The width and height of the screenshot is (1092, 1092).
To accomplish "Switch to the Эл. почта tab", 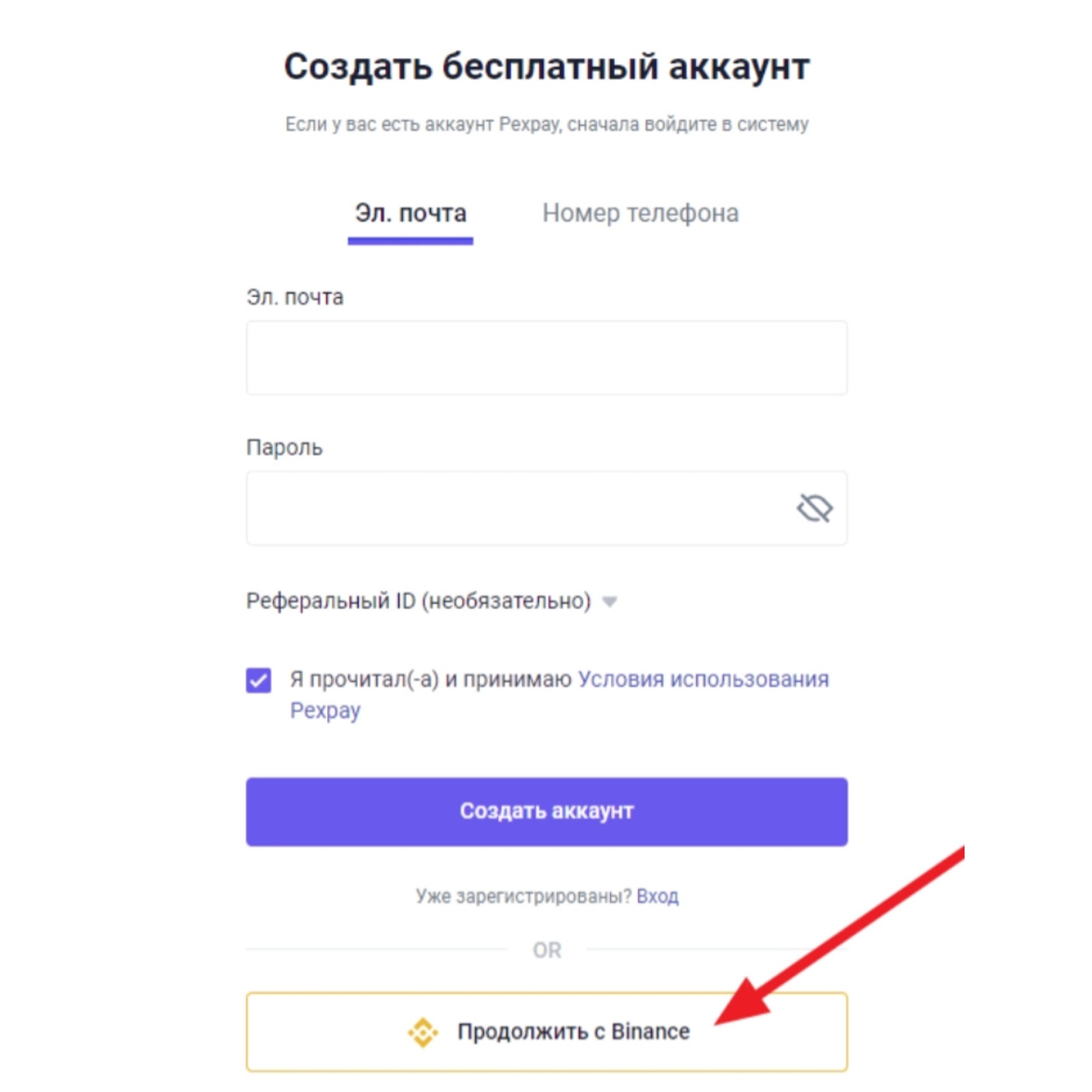I will [410, 214].
